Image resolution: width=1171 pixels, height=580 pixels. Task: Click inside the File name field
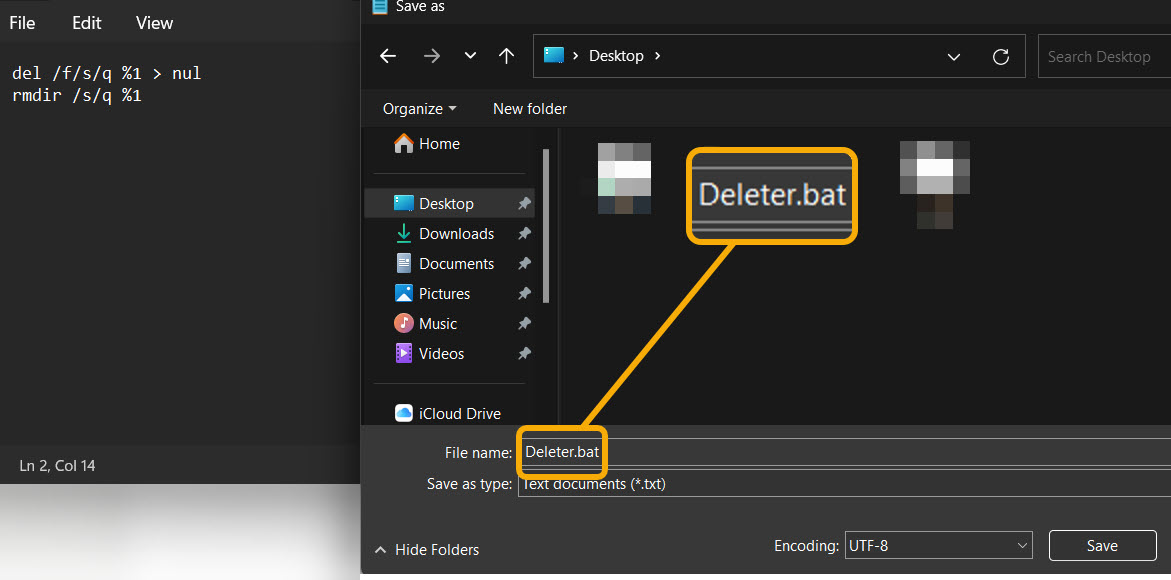pyautogui.click(x=562, y=453)
